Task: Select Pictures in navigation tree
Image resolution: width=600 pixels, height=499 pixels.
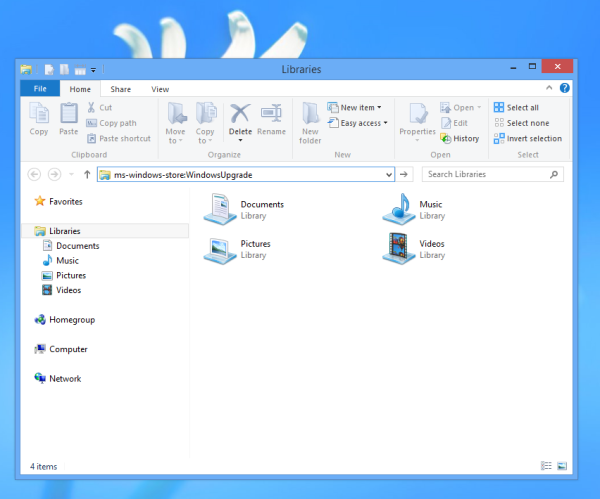Action: coord(64,275)
